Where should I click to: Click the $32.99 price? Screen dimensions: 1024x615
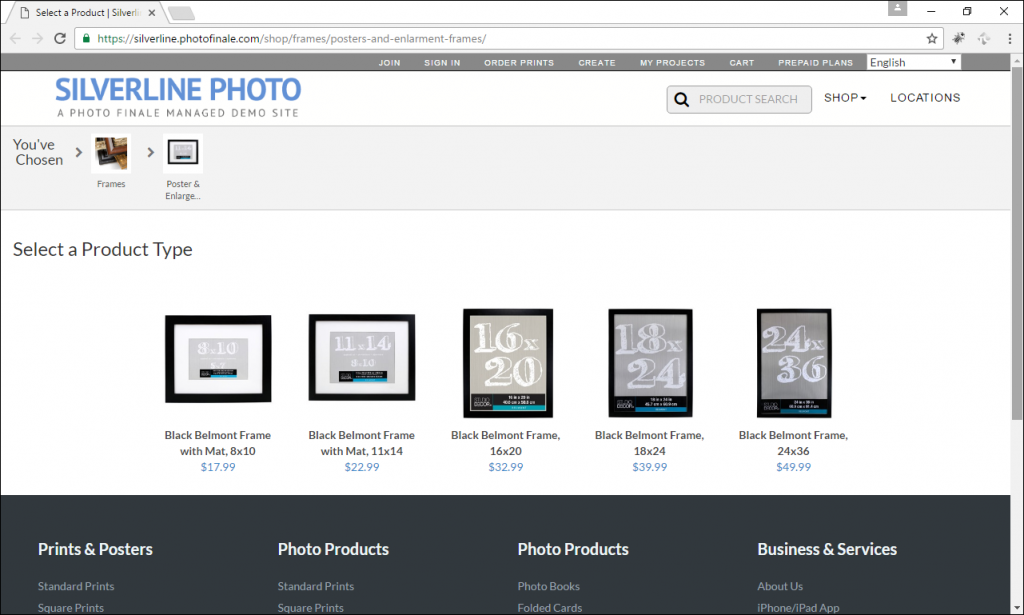(505, 467)
